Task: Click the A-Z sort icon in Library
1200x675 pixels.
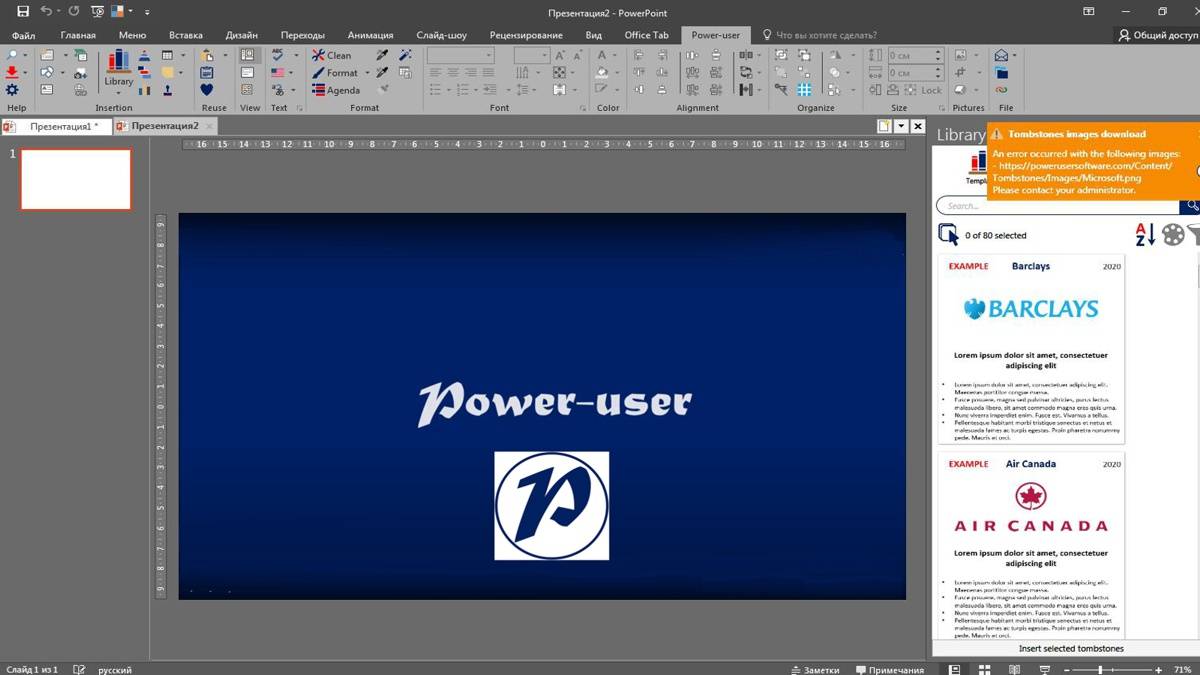Action: tap(1146, 235)
